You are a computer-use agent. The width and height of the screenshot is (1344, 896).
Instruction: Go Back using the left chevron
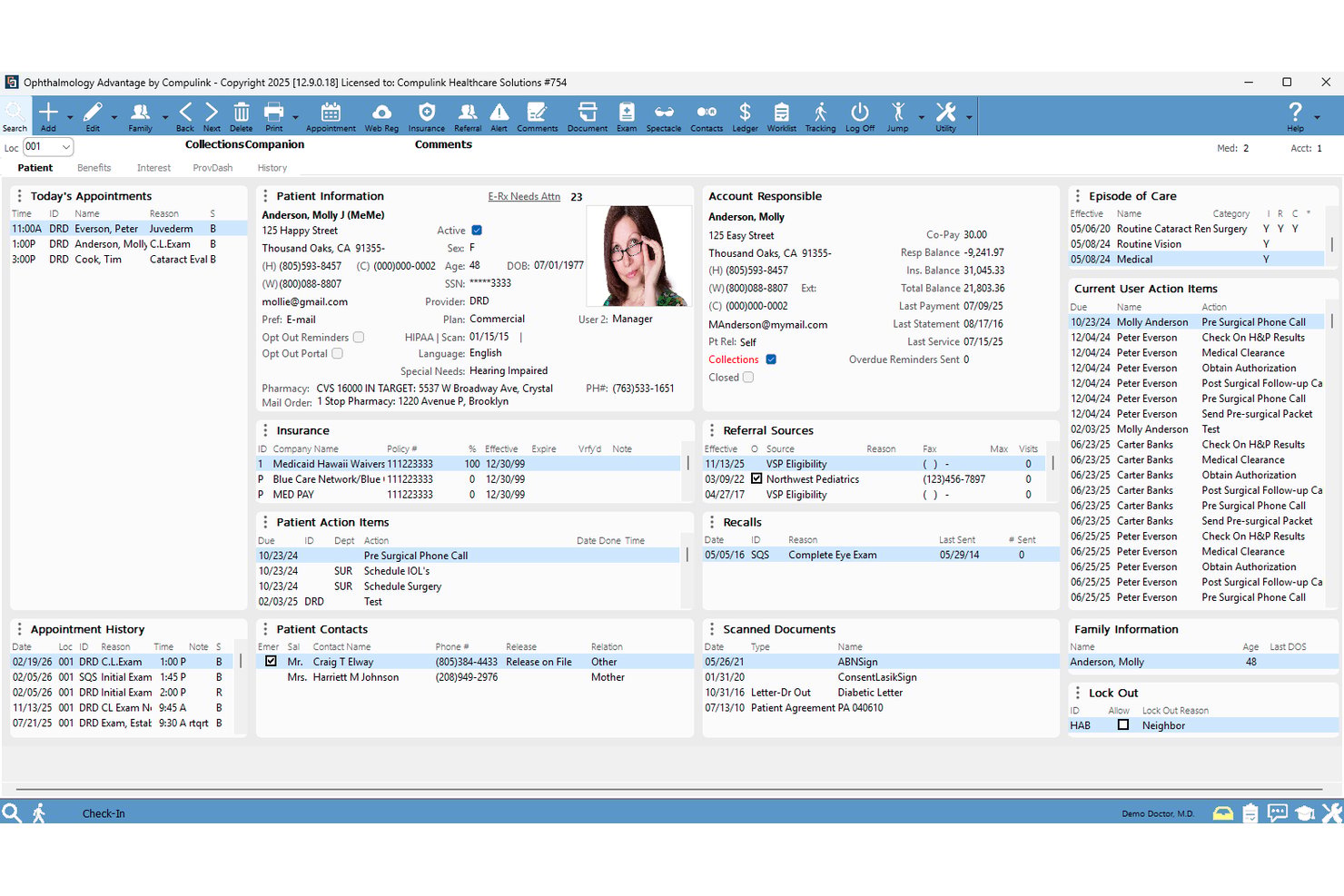coord(185,113)
